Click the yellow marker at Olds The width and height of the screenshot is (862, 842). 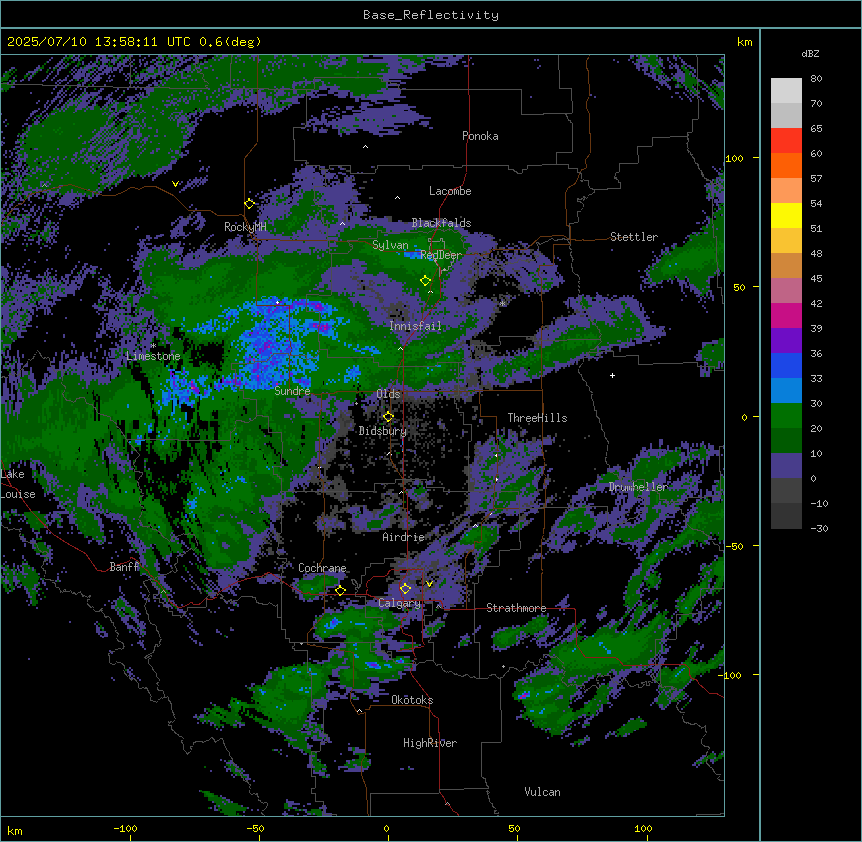[388, 416]
